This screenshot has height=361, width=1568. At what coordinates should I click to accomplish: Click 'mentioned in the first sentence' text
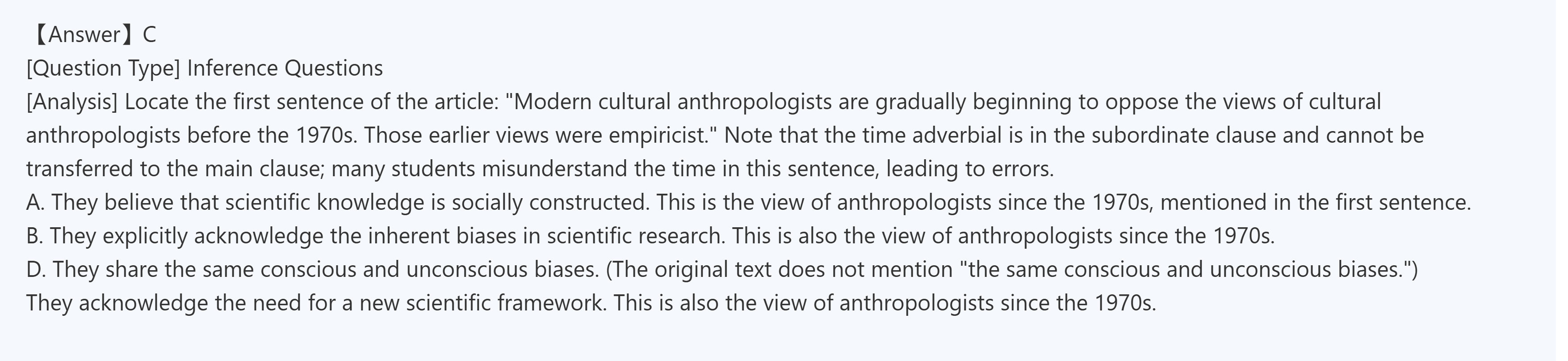coord(1315,203)
